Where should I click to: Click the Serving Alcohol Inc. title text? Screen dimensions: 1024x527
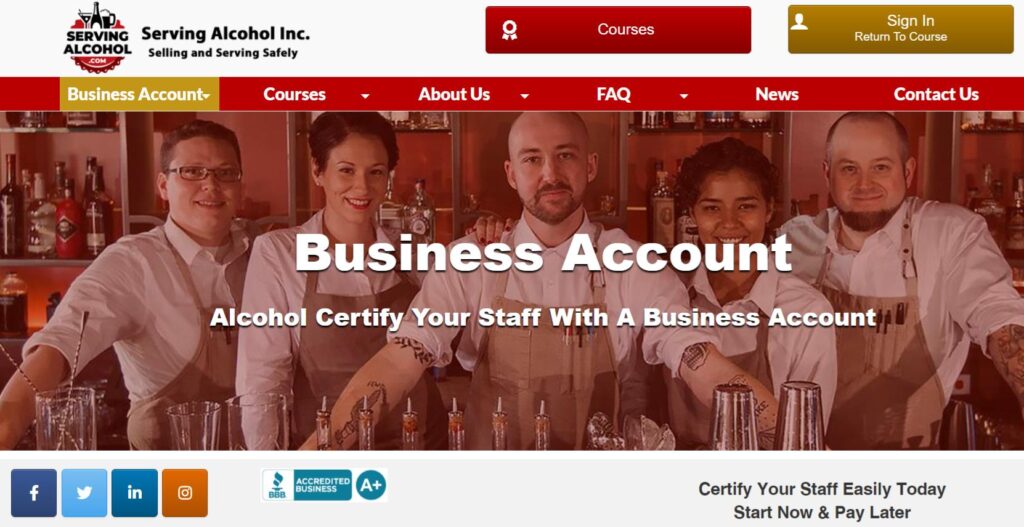[x=225, y=33]
